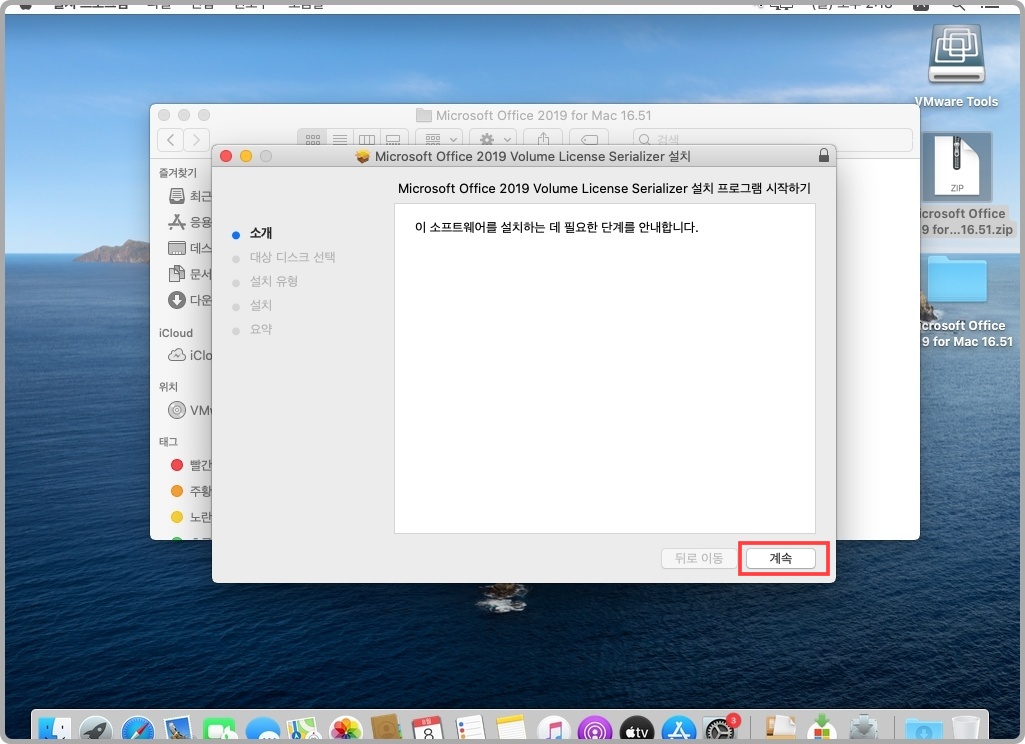
Task: Click the Finder search field
Action: pos(771,139)
